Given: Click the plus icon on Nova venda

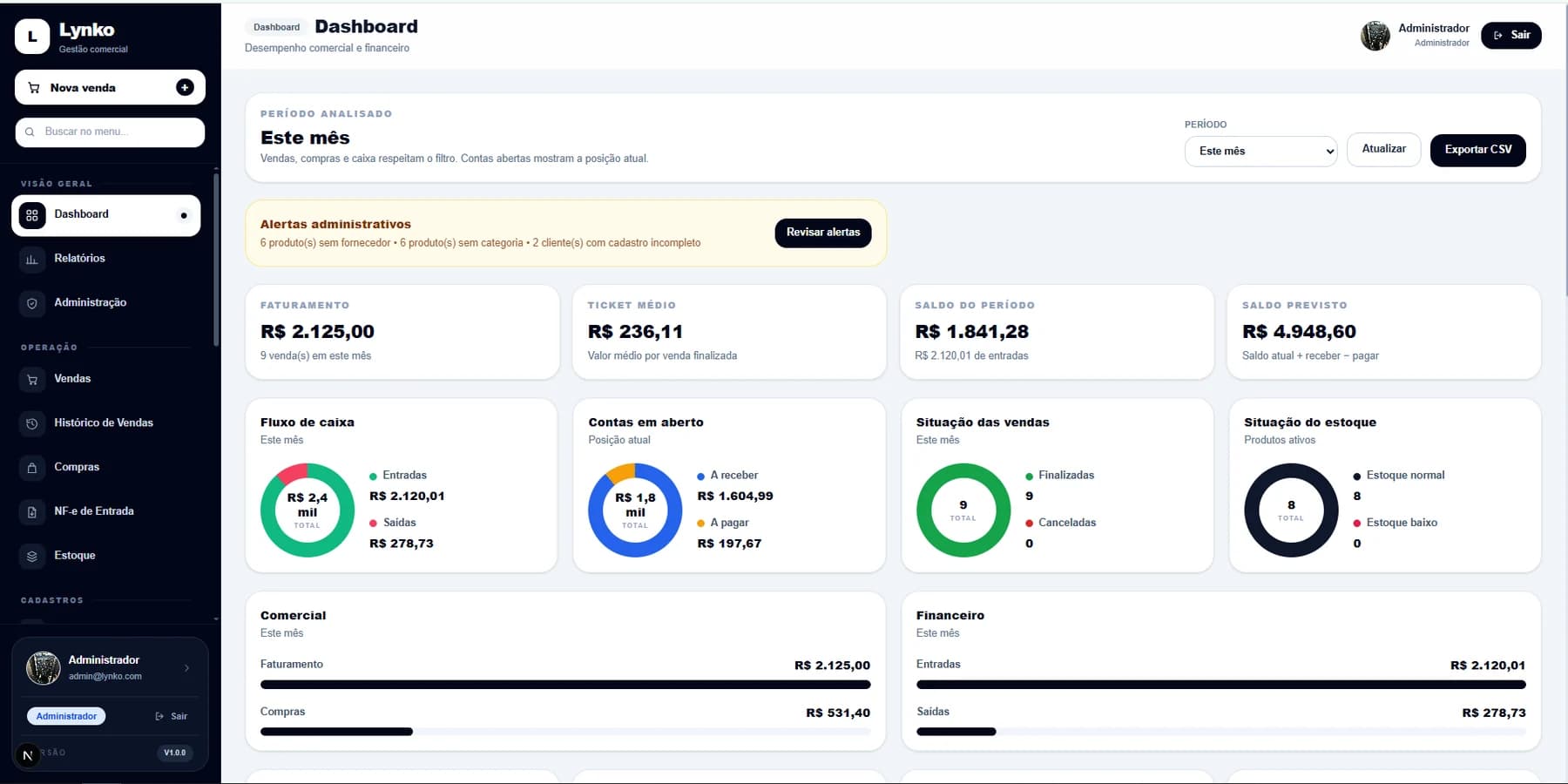Looking at the screenshot, I should (185, 87).
